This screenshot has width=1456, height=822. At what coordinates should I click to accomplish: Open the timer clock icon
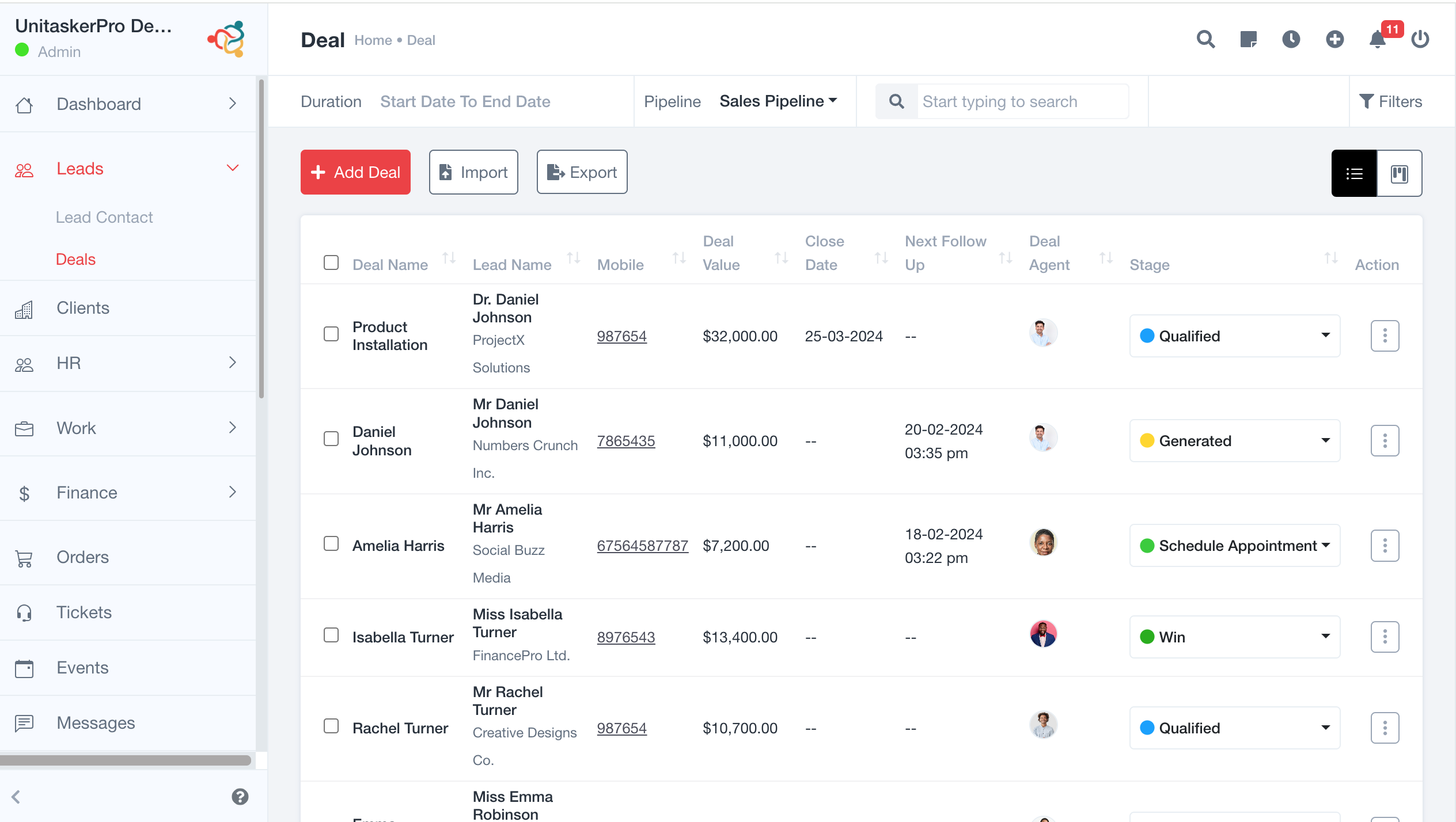[1291, 39]
